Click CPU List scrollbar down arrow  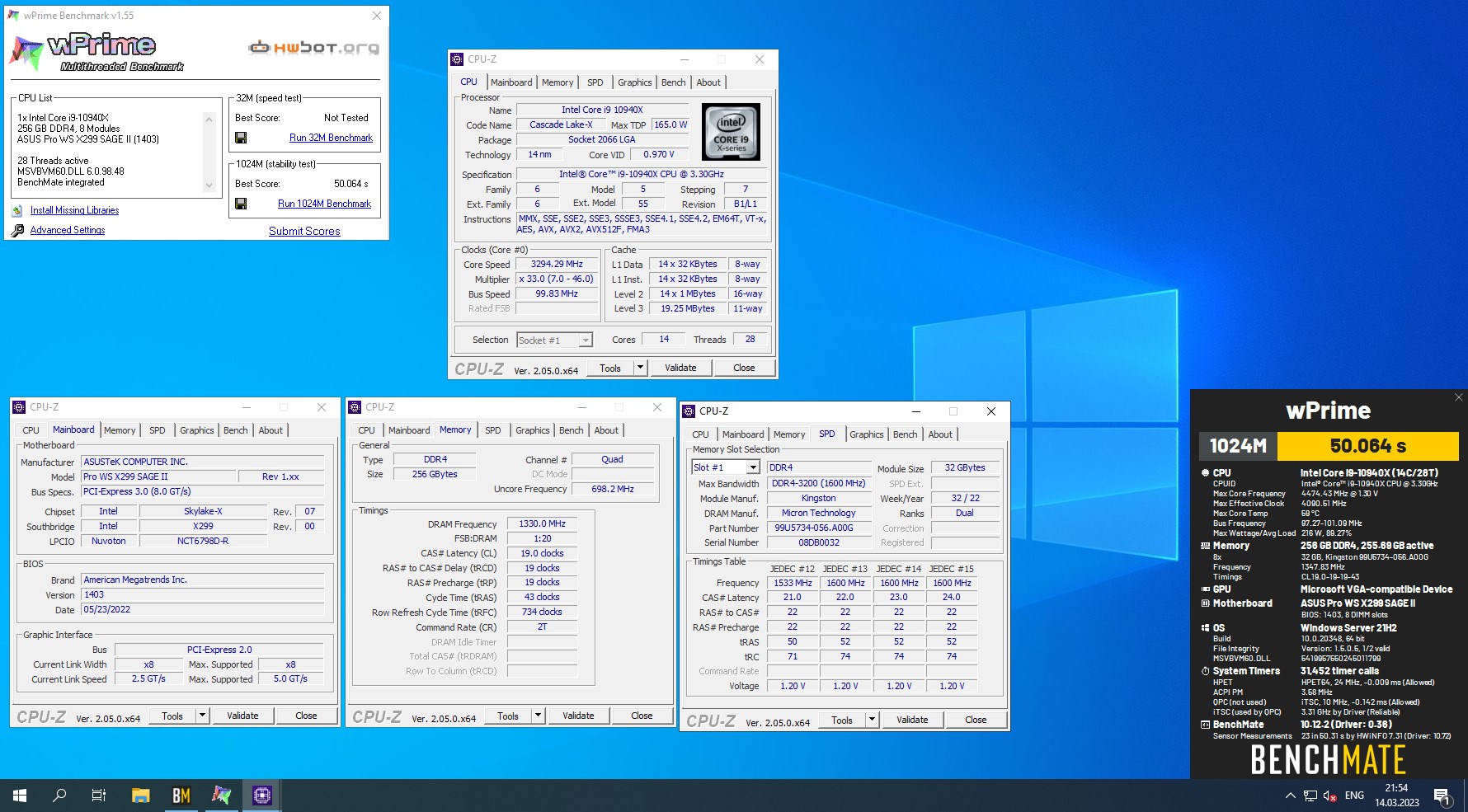coord(209,186)
